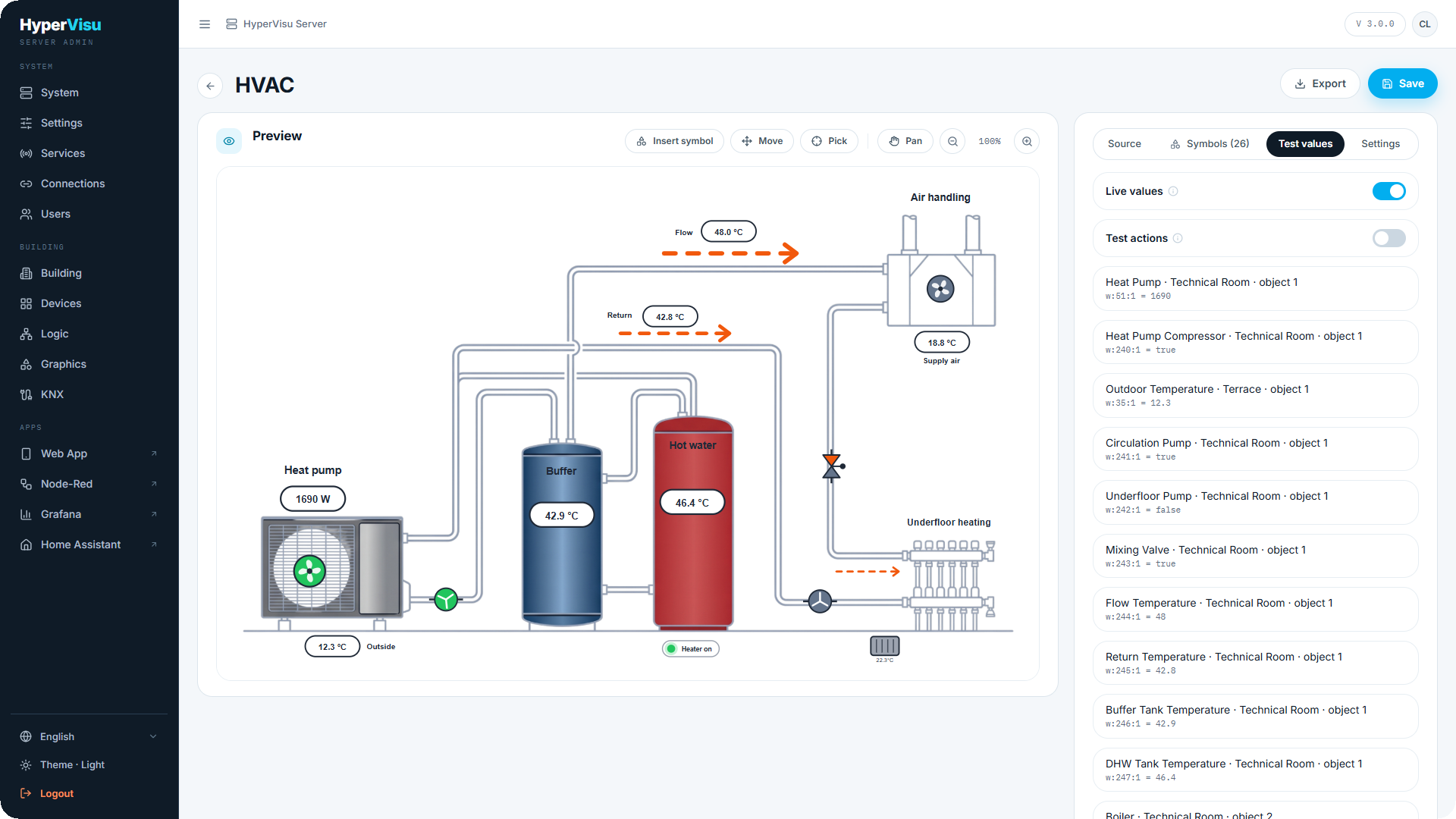Turn off Live values toggle
The width and height of the screenshot is (1456, 819).
[1389, 191]
